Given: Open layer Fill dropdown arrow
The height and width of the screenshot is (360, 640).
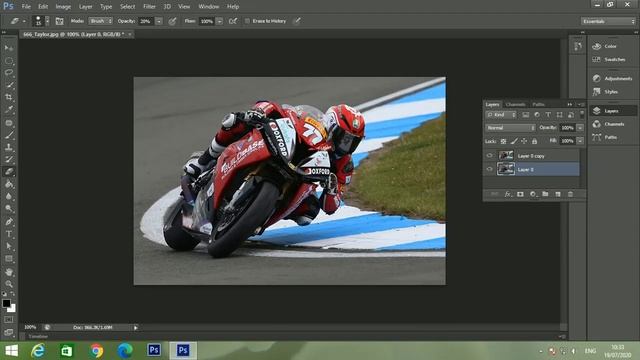Looking at the screenshot, I should click(580, 141).
